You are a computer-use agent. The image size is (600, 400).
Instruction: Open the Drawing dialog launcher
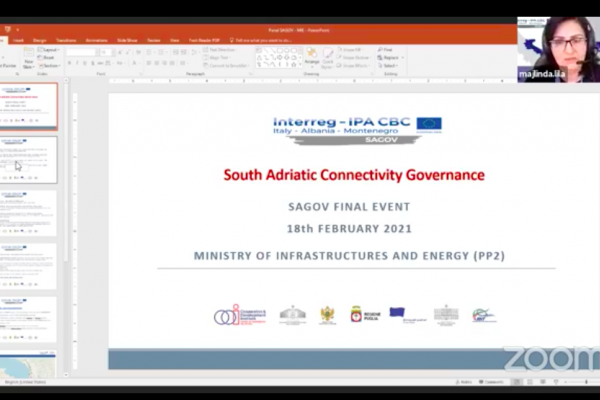click(372, 73)
